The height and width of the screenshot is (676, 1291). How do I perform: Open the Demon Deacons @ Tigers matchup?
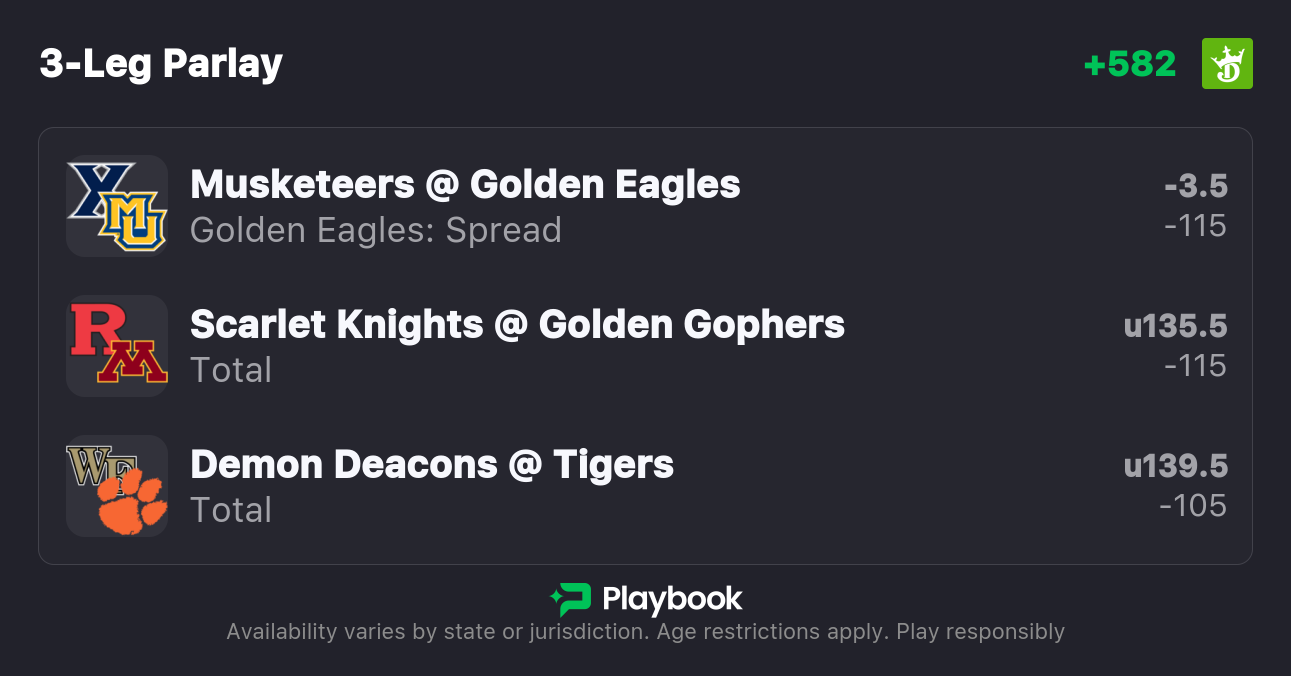point(432,464)
